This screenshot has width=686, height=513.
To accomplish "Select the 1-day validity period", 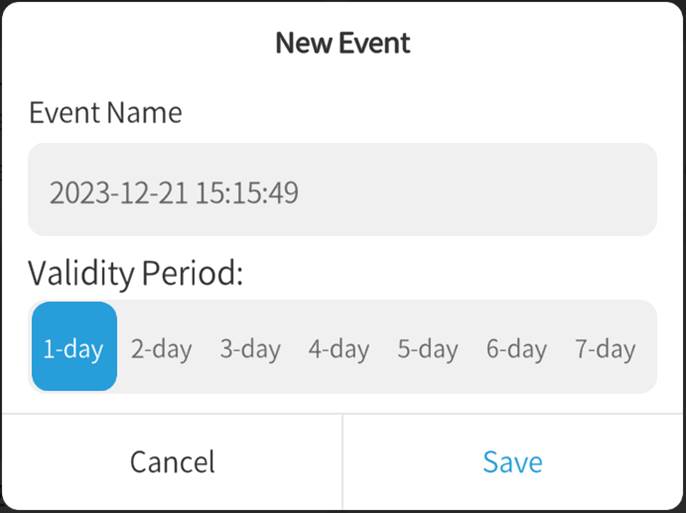I will click(x=74, y=348).
